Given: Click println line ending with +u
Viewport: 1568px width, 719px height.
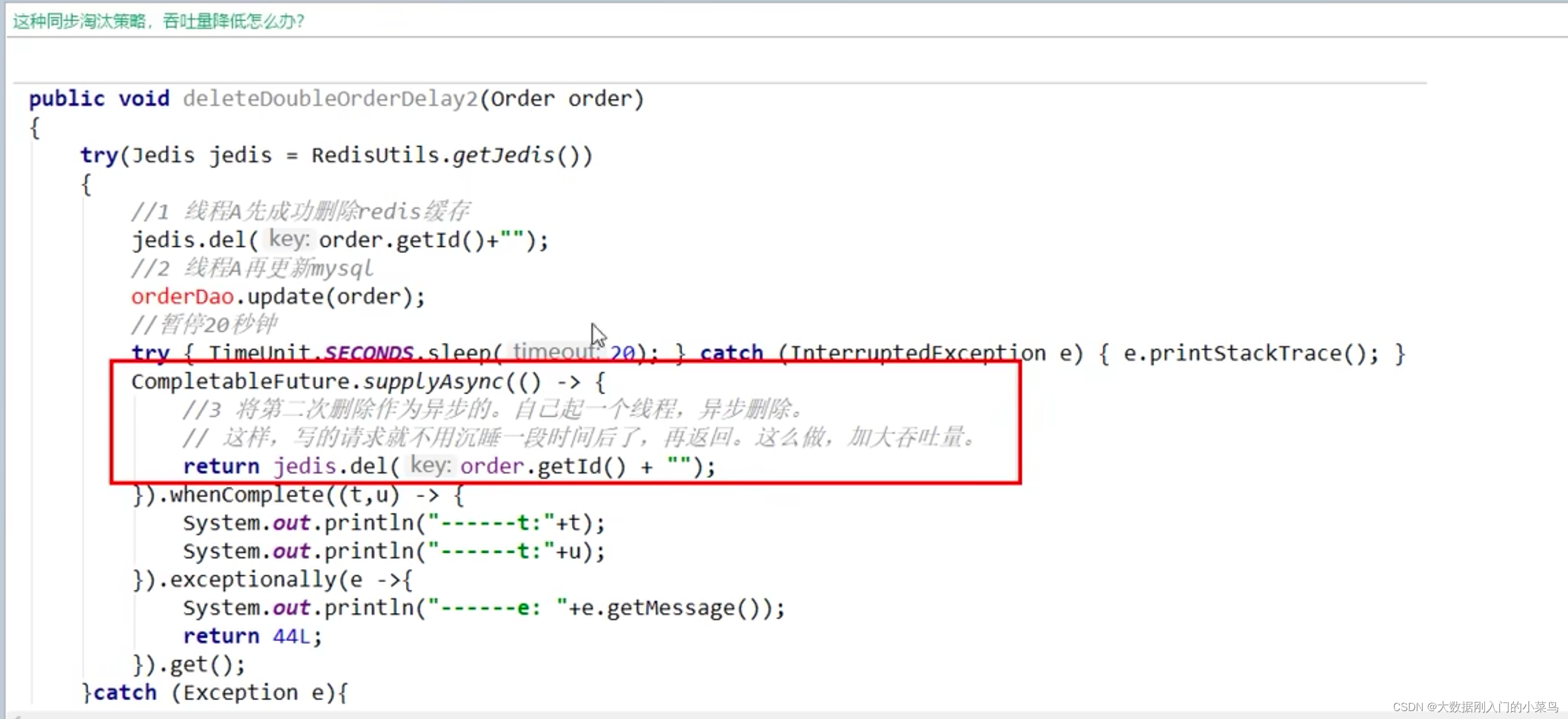Looking at the screenshot, I should tap(394, 551).
